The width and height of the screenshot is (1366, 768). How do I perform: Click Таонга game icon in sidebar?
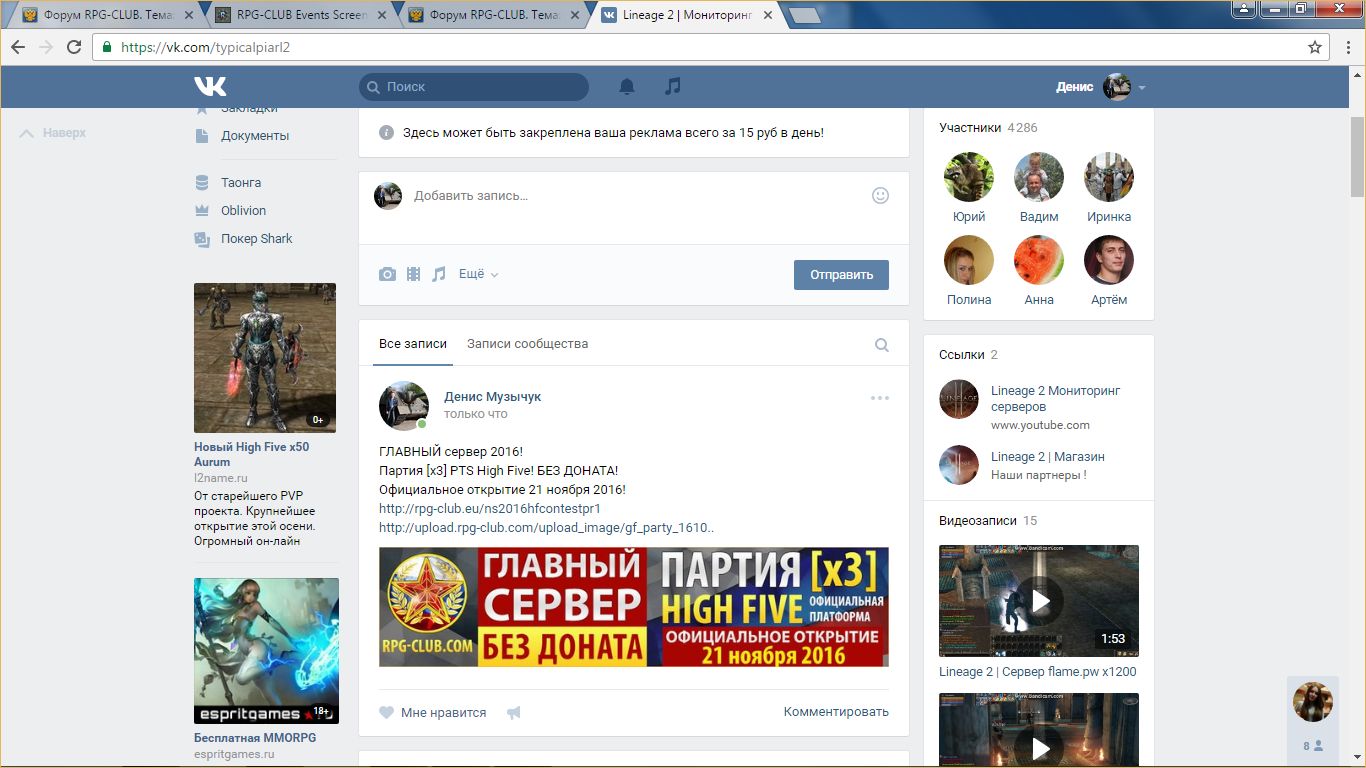[x=202, y=183]
